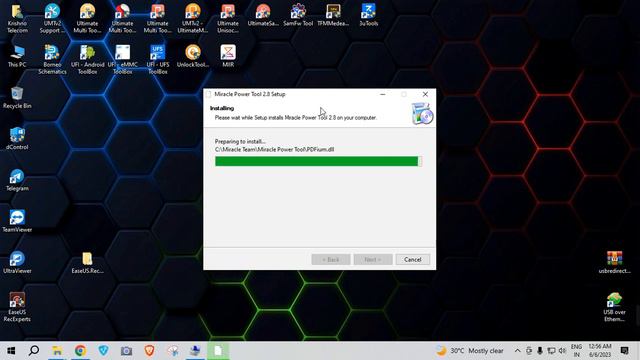Open network settings from the system tray
Screen dimensions: 640x360
click(x=551, y=351)
